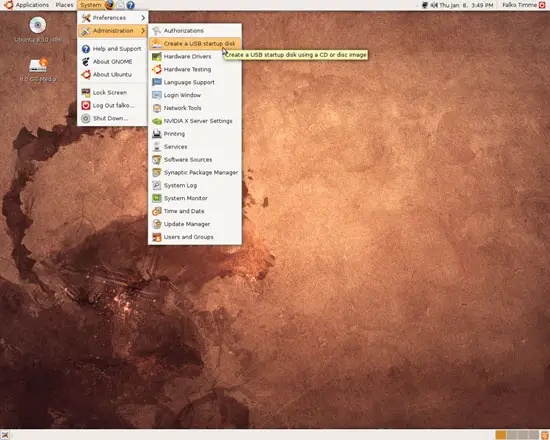
Task: Click the volume speaker icon in tray
Action: pyautogui.click(x=434, y=5)
